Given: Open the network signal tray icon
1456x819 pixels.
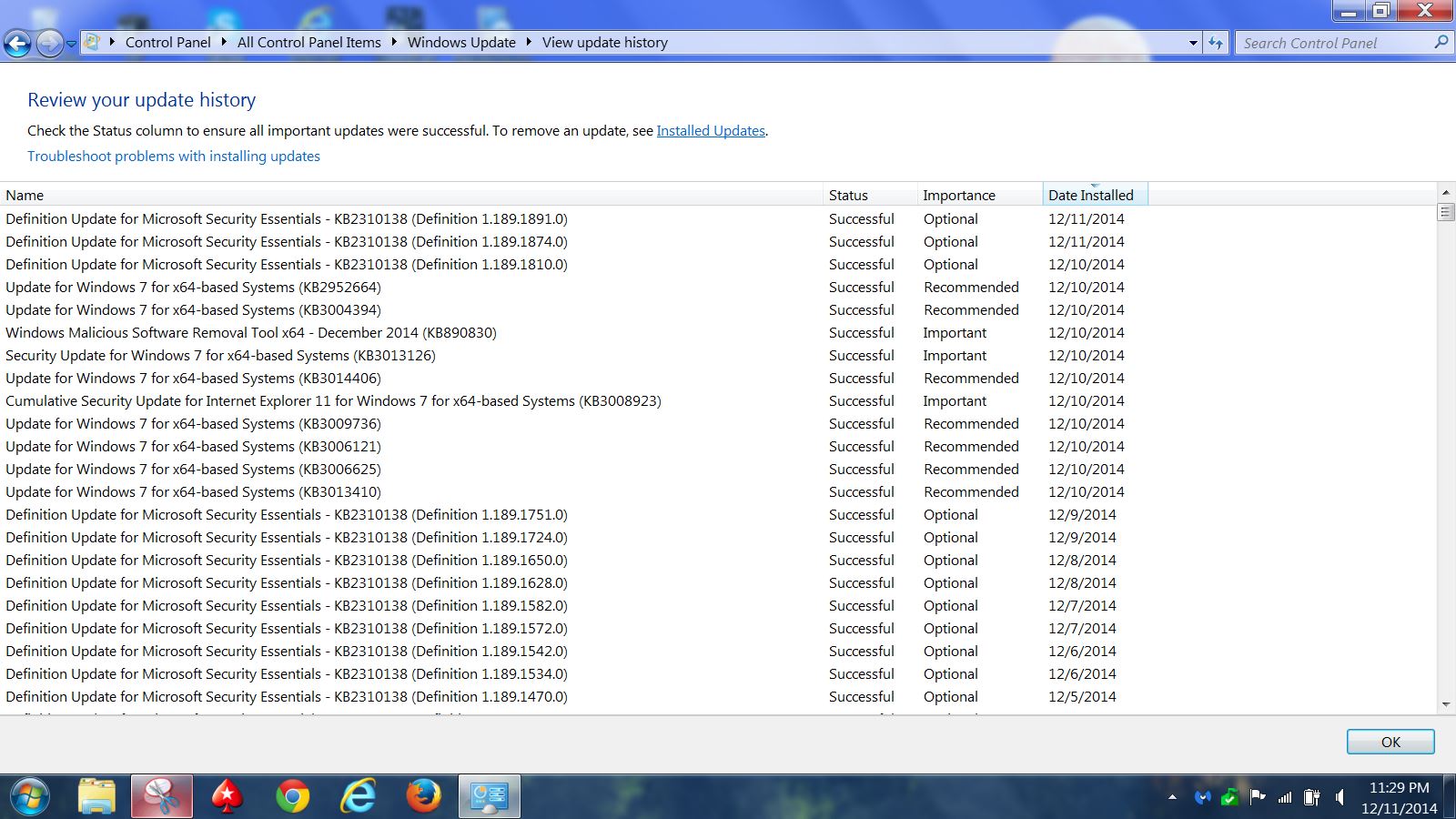Looking at the screenshot, I should (1285, 797).
